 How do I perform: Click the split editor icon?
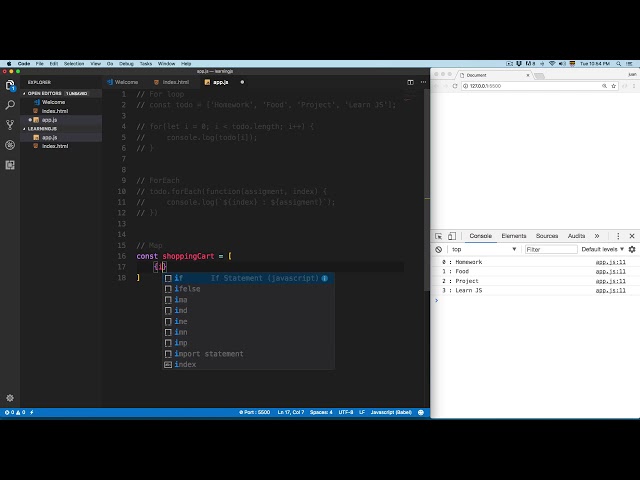[410, 82]
